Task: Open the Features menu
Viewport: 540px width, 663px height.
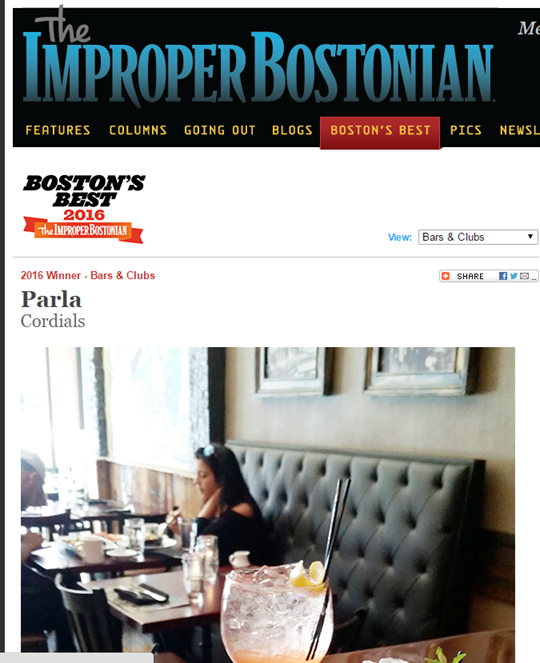Action: click(58, 130)
